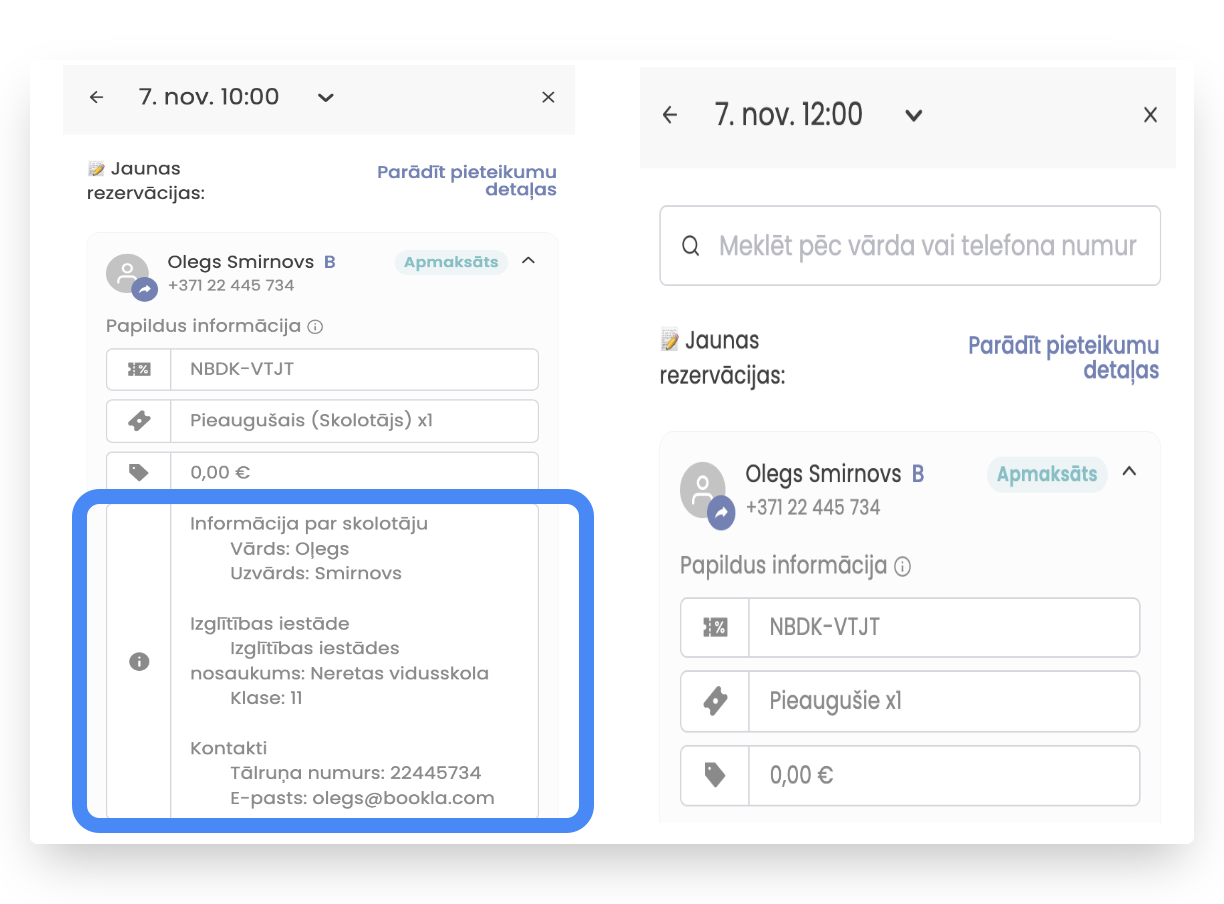This screenshot has width=1224, height=904.
Task: Click the Apmaksāts badge in left panel
Action: tap(451, 262)
